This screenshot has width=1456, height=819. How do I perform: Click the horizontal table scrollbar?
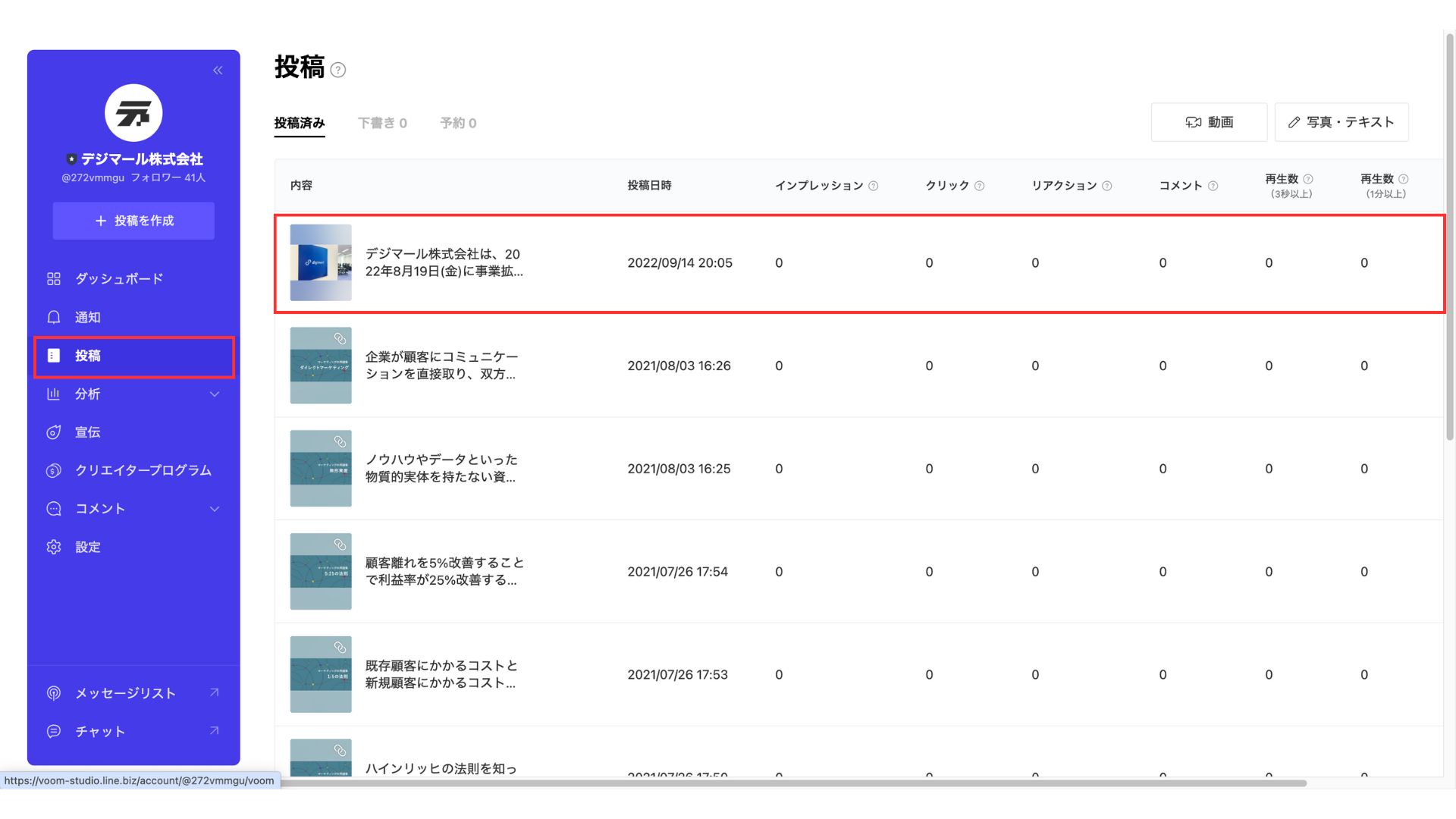[793, 783]
